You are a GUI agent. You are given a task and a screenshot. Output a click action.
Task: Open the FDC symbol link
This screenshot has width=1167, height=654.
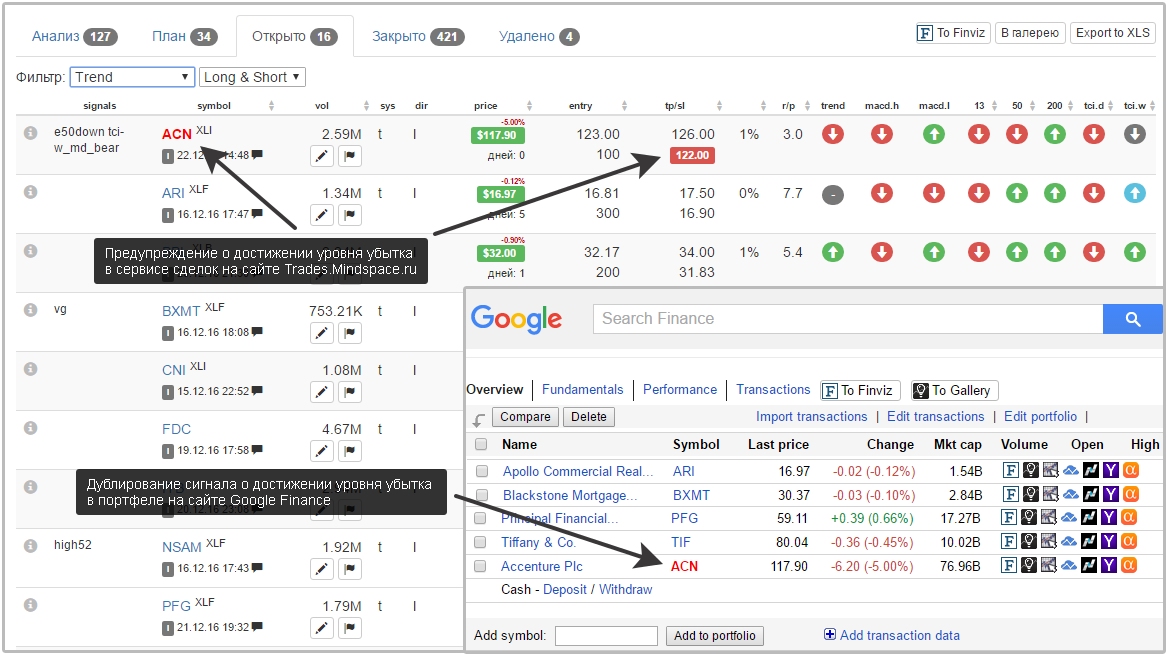176,429
